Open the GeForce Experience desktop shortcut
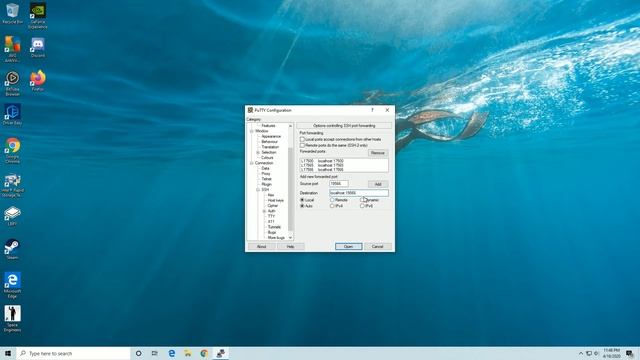 point(38,16)
